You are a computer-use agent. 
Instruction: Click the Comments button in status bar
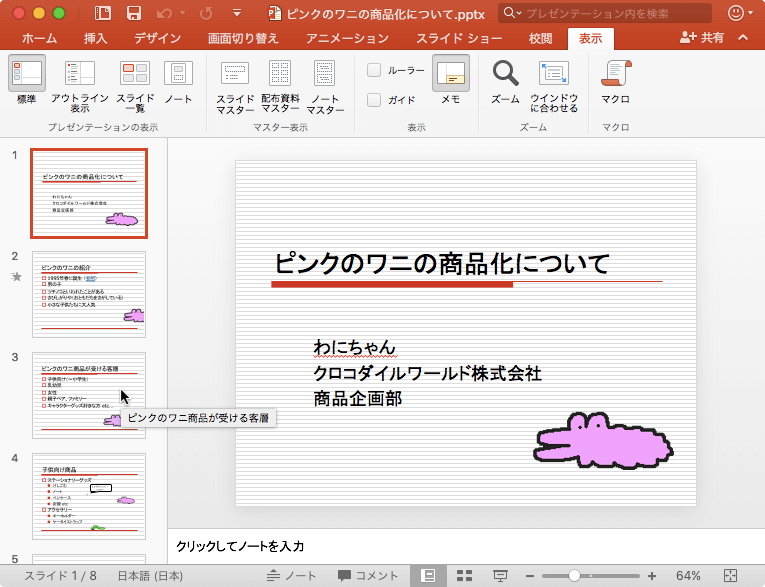(x=367, y=576)
